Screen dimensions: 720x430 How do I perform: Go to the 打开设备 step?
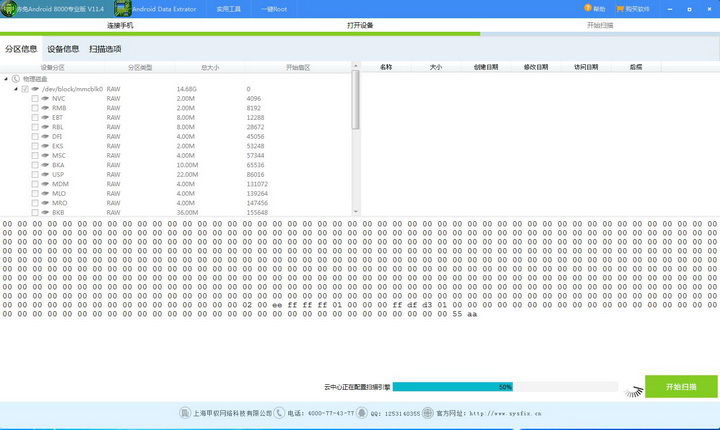pyautogui.click(x=360, y=25)
